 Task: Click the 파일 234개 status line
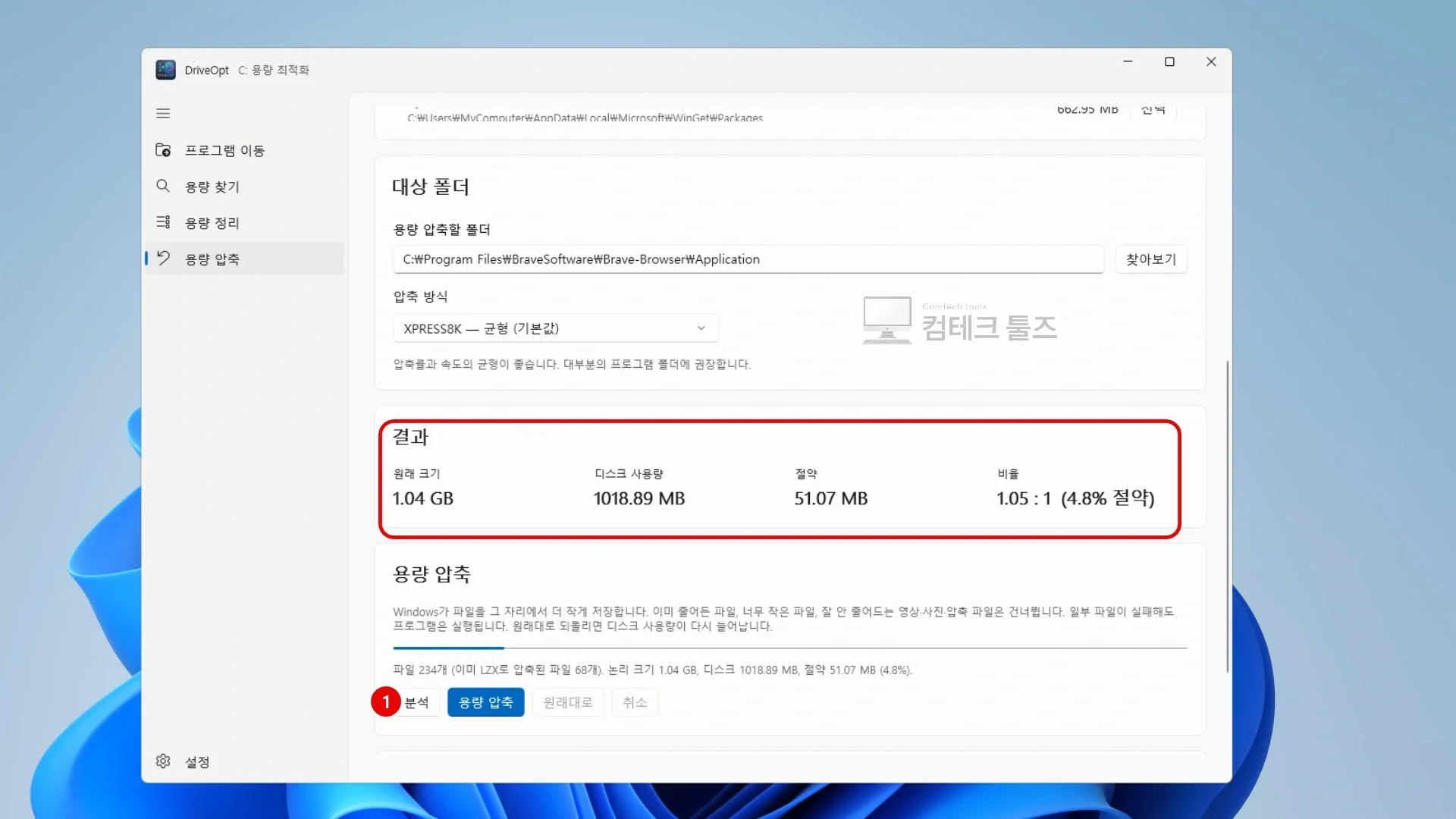[x=652, y=670]
